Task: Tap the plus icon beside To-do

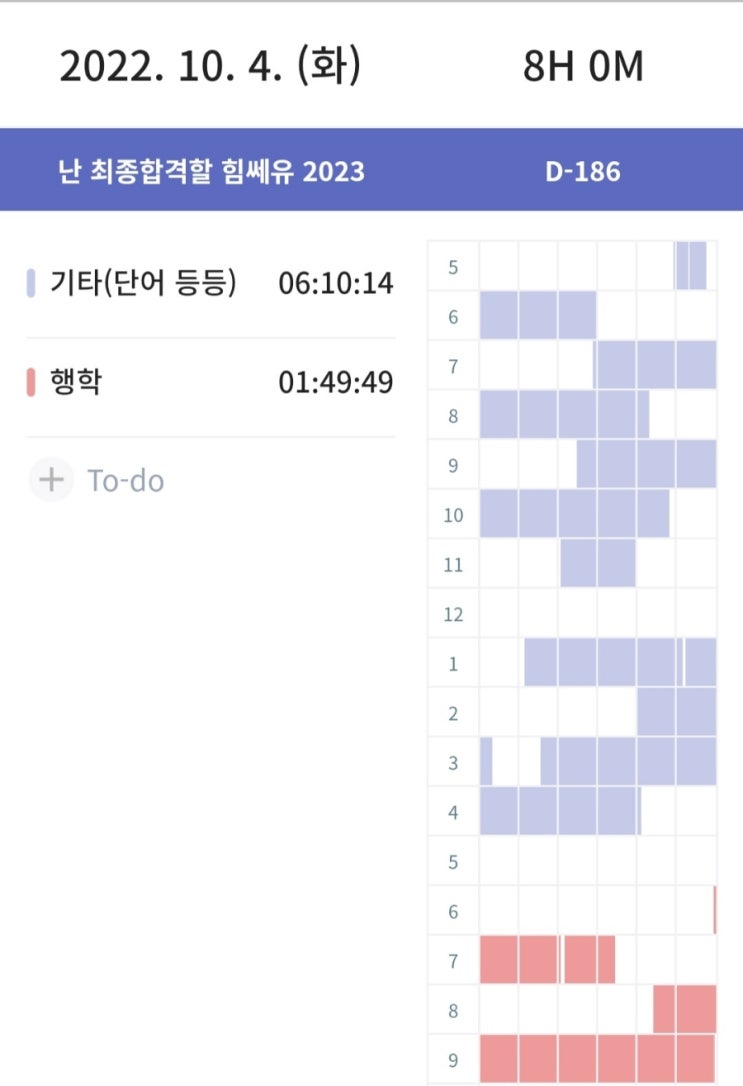Action: coord(50,480)
